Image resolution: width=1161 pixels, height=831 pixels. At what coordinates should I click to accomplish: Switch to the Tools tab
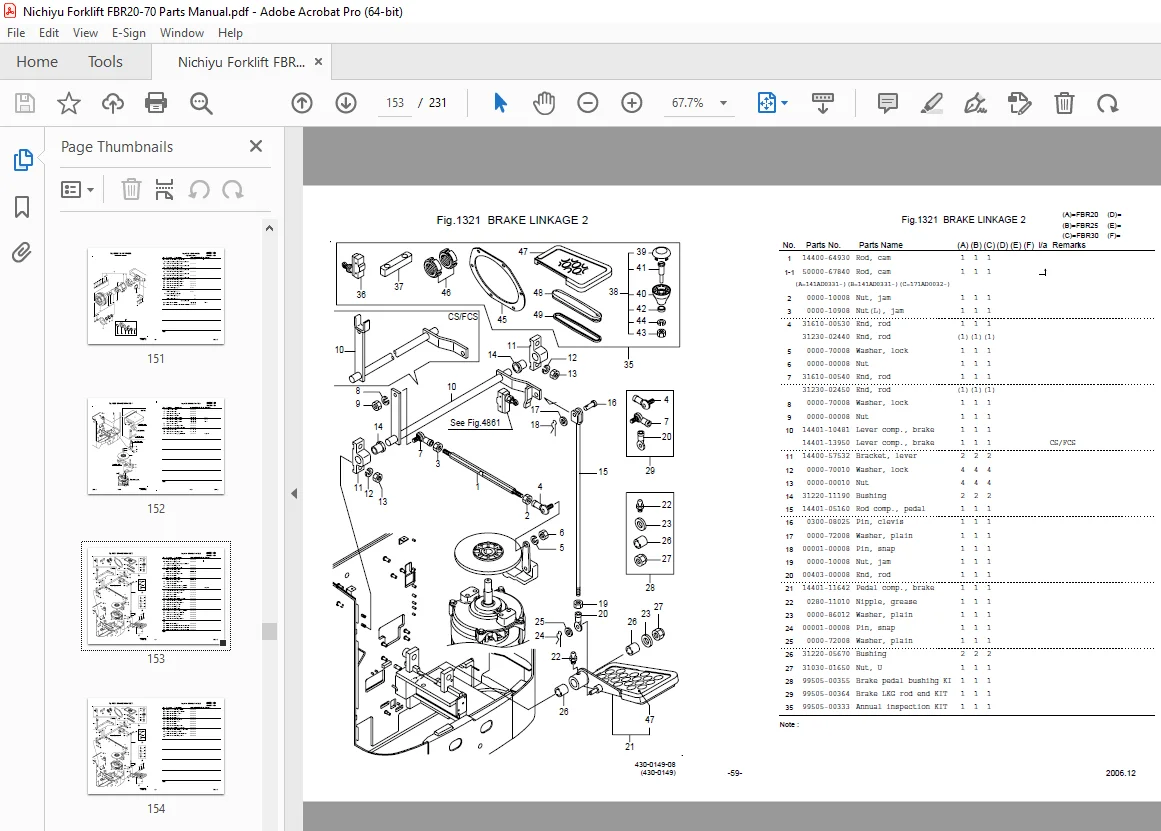[x=105, y=61]
